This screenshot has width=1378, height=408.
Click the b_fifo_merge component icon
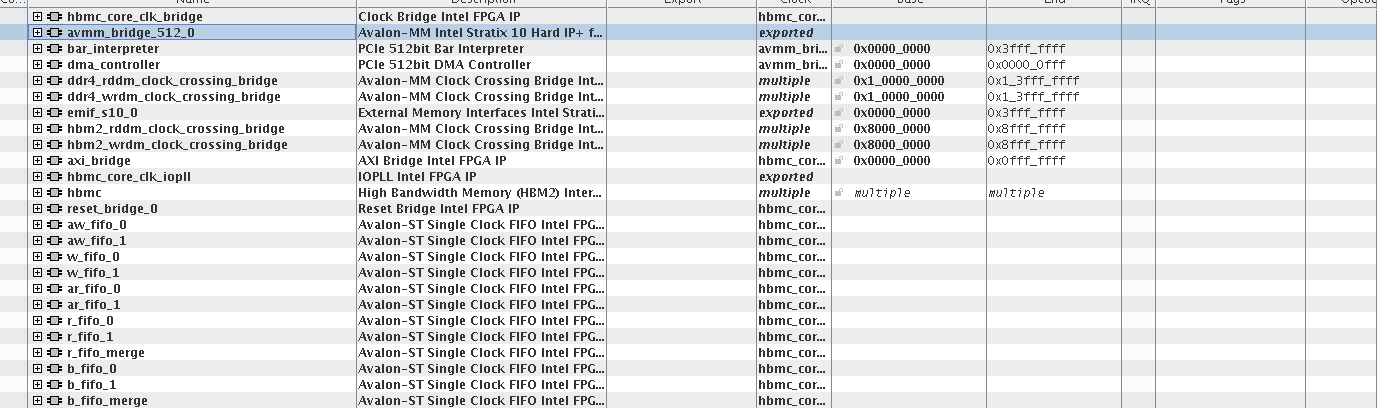[54, 401]
